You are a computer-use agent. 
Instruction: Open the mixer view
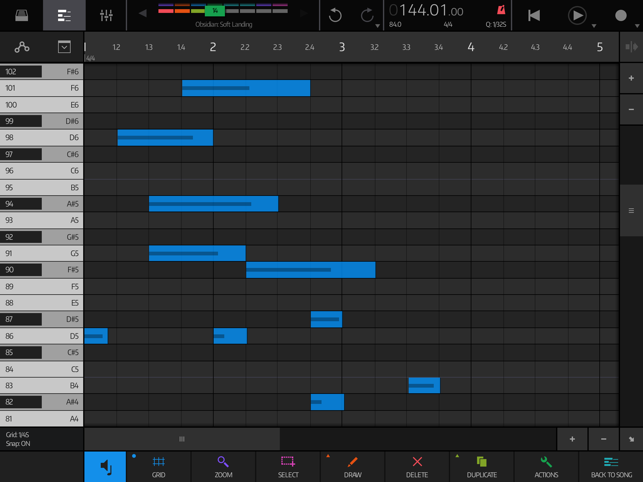[106, 15]
